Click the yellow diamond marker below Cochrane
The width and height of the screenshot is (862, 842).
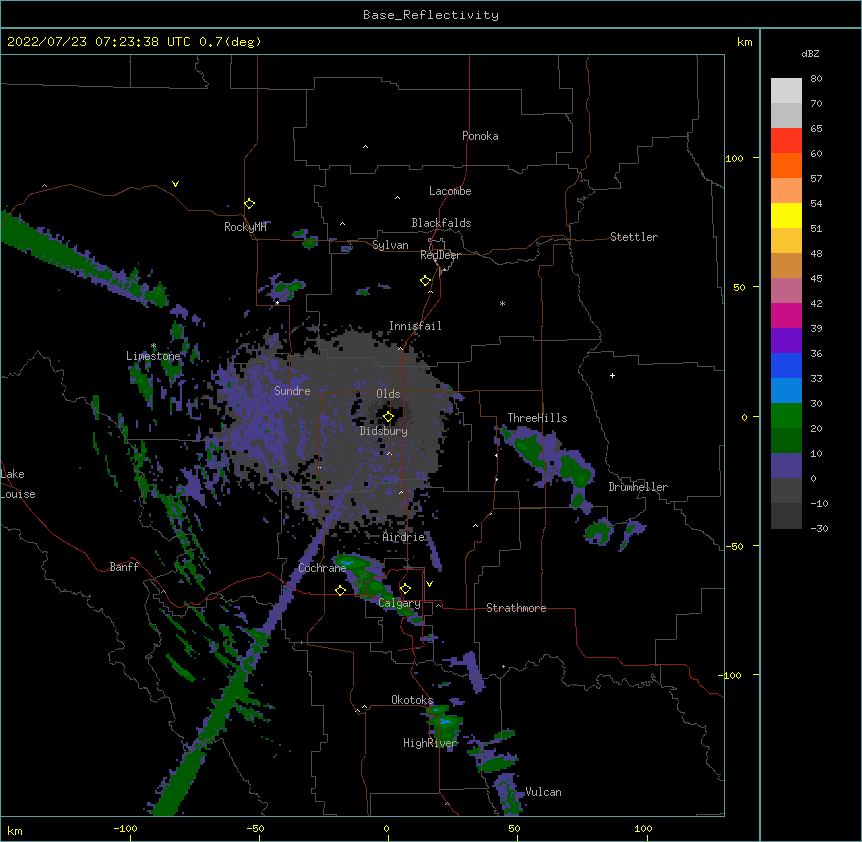coord(340,590)
